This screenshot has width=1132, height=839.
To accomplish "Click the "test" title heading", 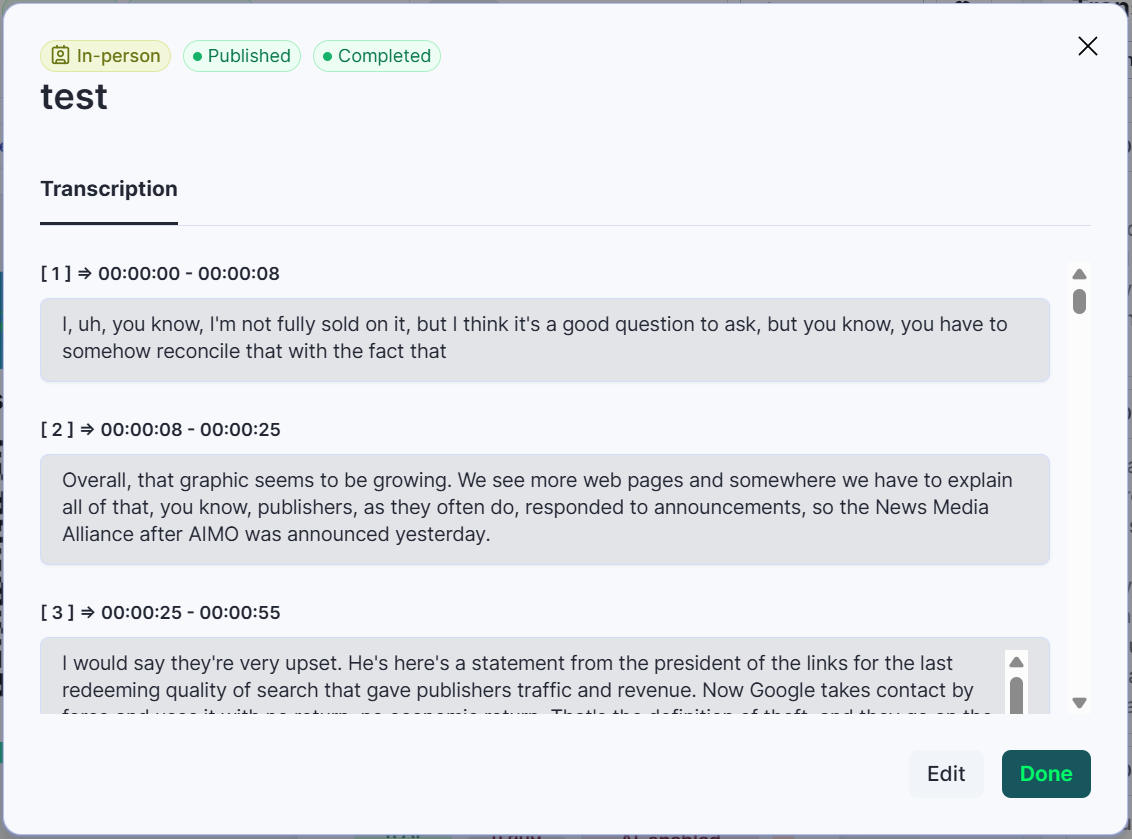I will click(74, 97).
